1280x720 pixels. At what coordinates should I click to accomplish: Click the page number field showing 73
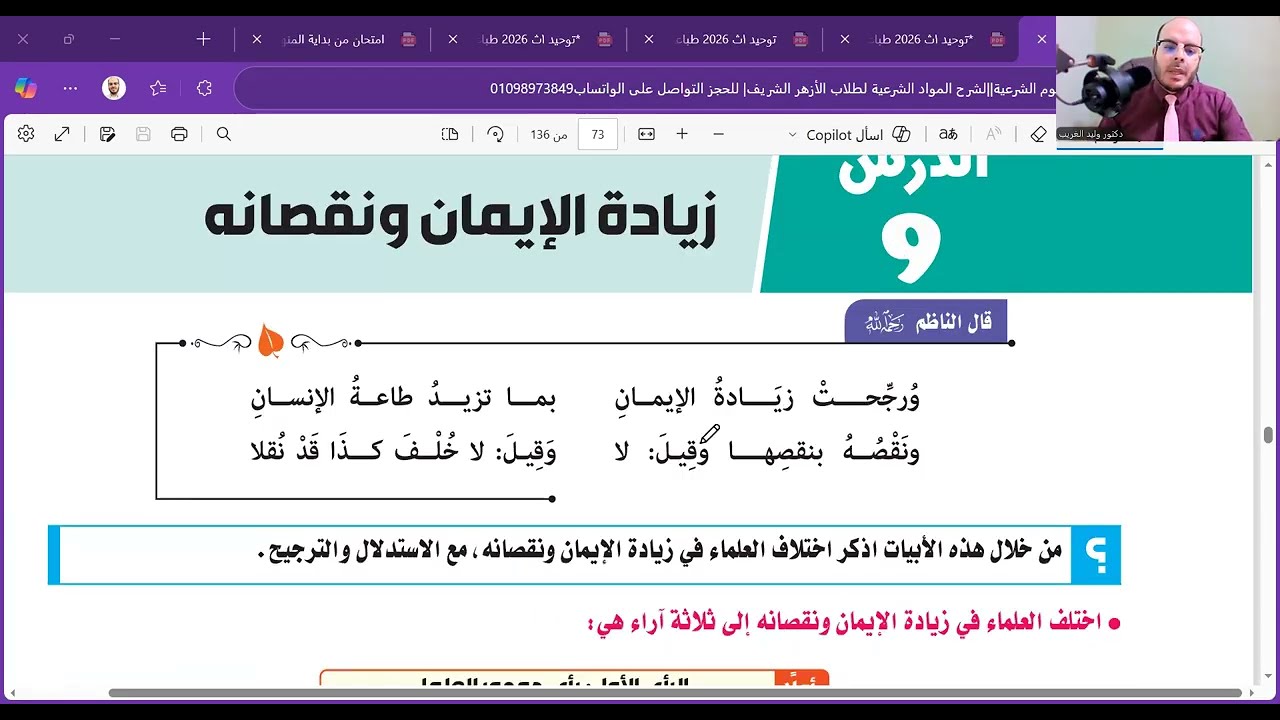coord(598,134)
